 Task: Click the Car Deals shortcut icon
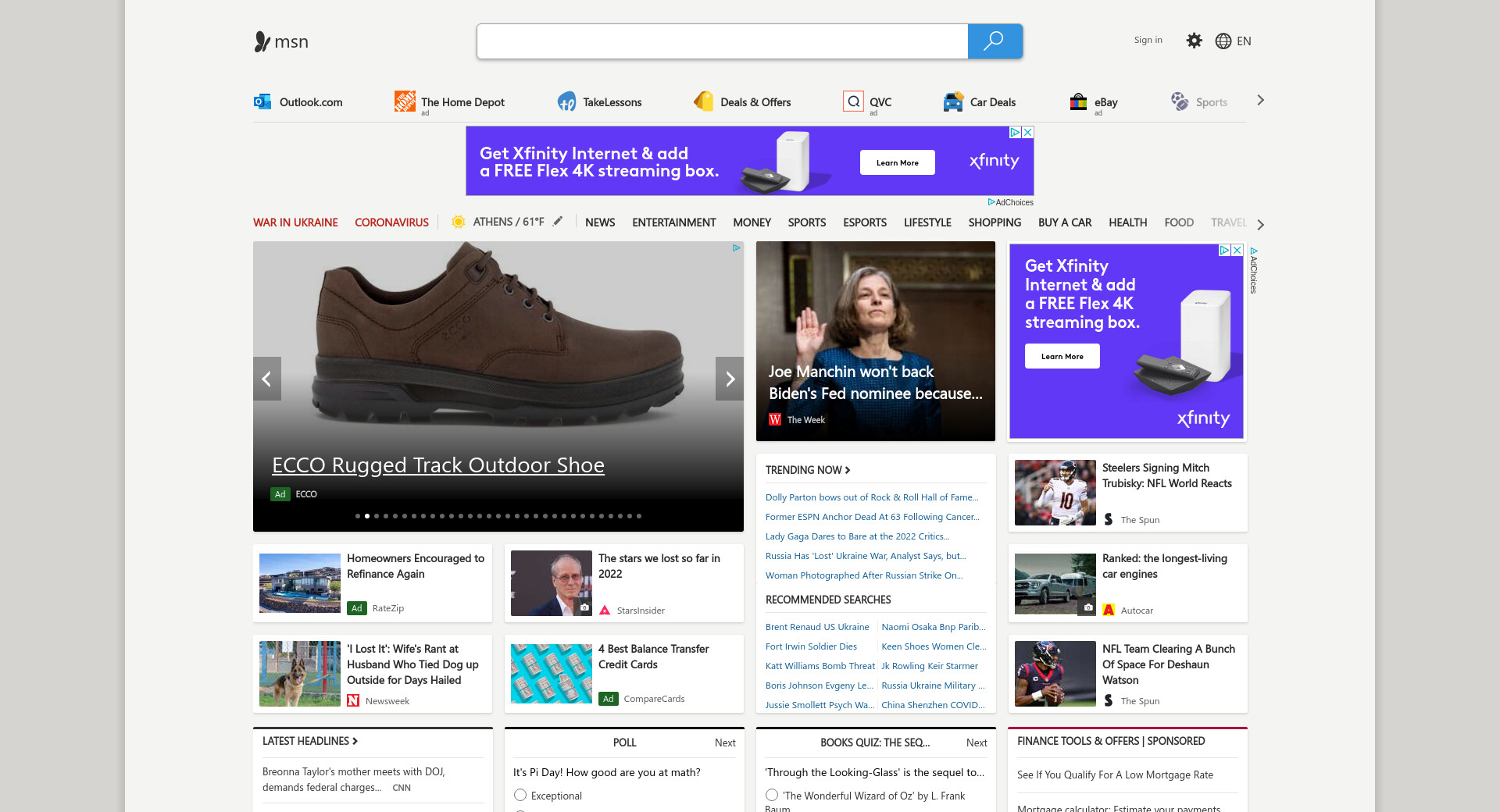tap(953, 101)
